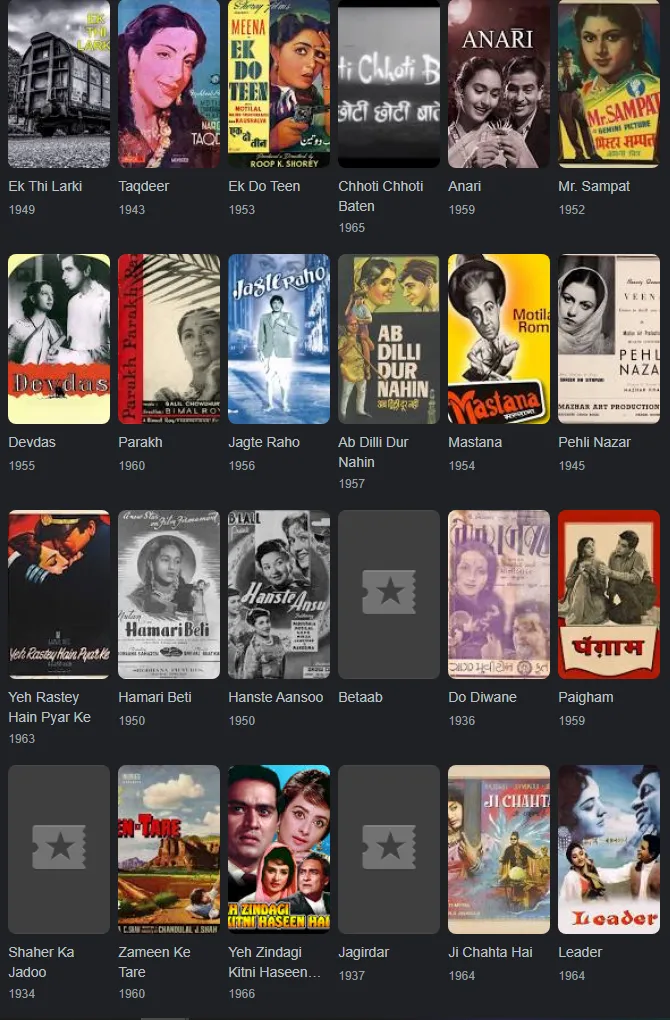The height and width of the screenshot is (1020, 670).
Task: Click the Pehli Nazar title link
Action: 595,442
